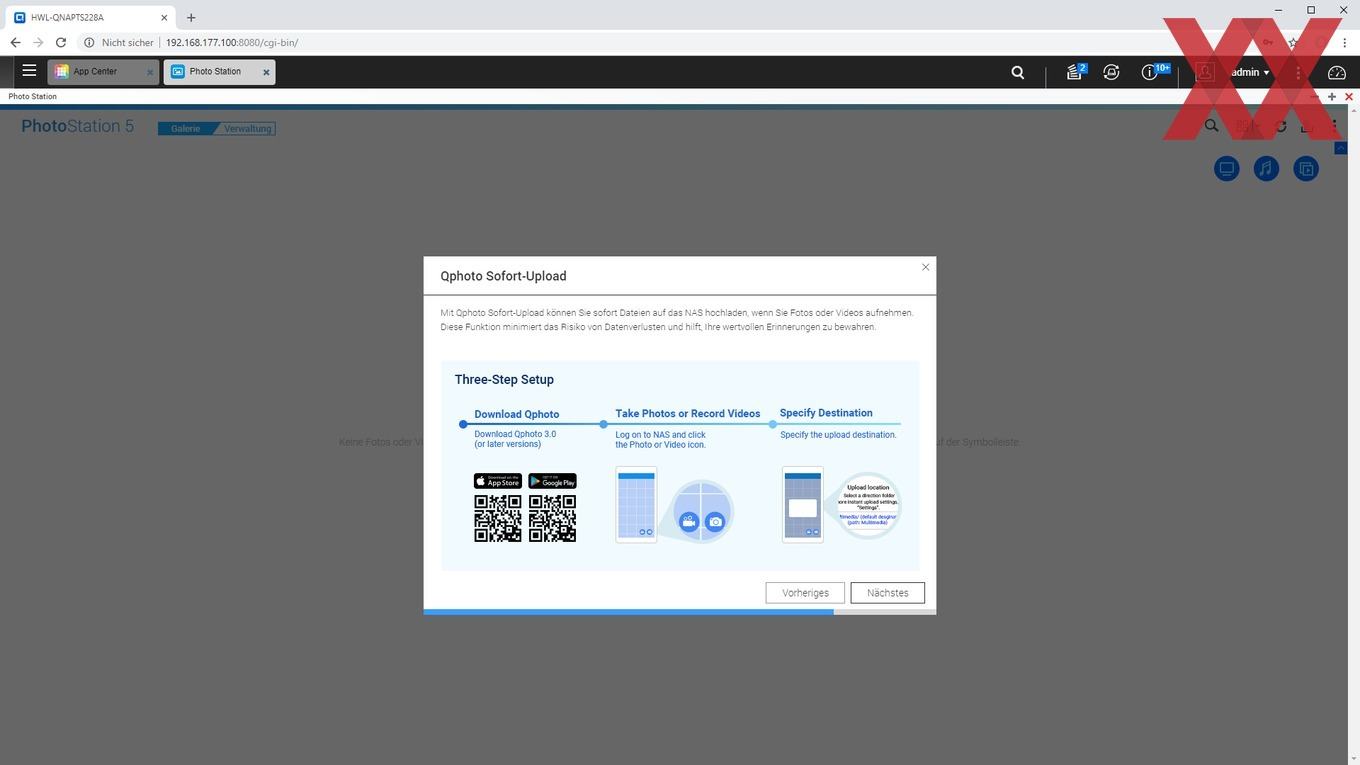Maximize the Photo Station window with plus icon

(x=1332, y=97)
